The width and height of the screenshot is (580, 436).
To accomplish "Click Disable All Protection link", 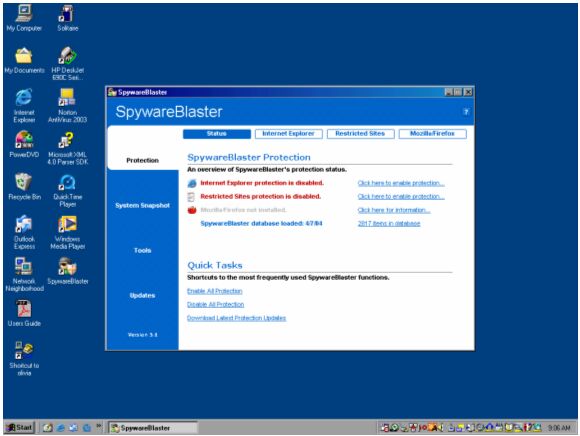I will 215,304.
